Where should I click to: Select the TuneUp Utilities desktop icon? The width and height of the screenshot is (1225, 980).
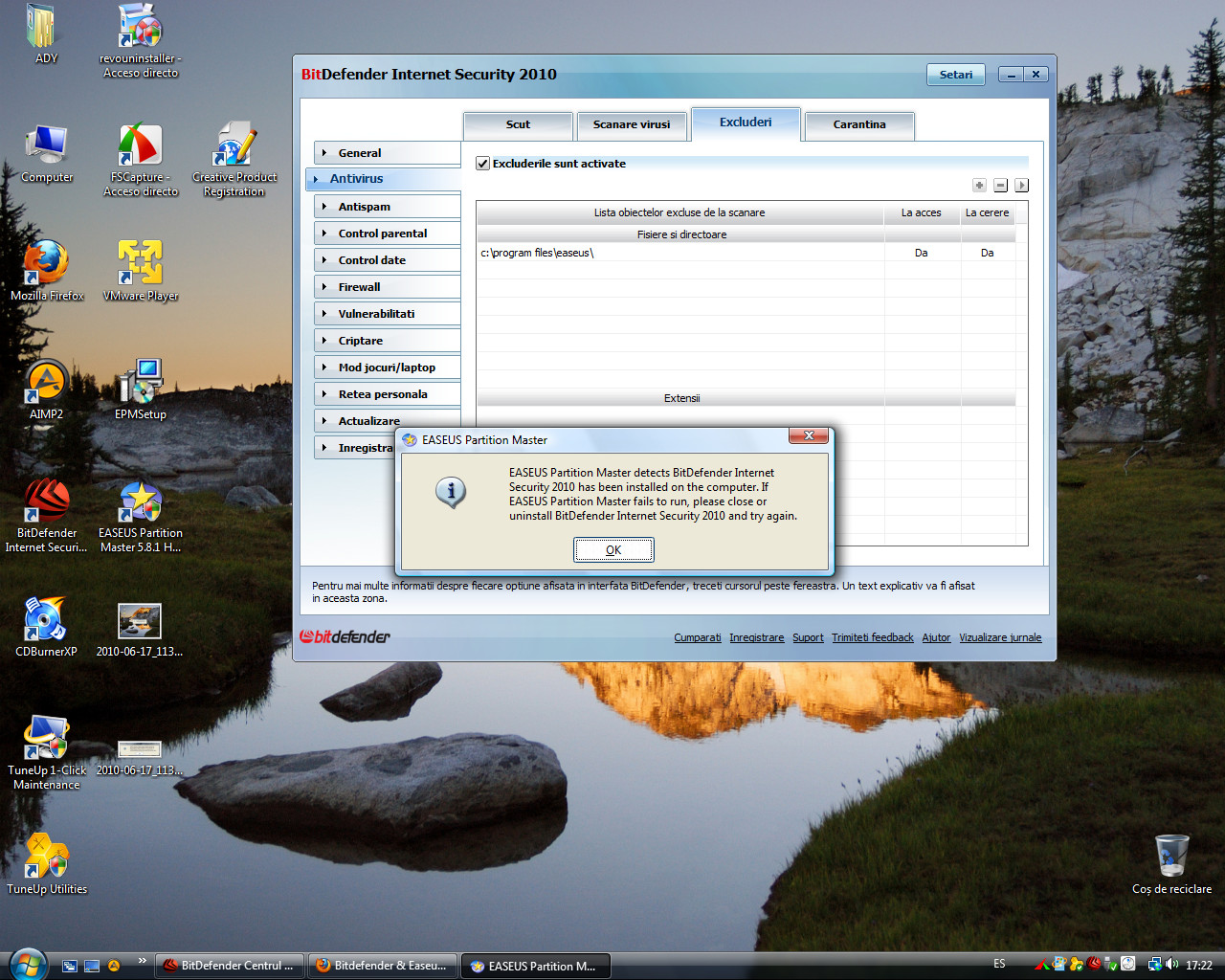(46, 864)
